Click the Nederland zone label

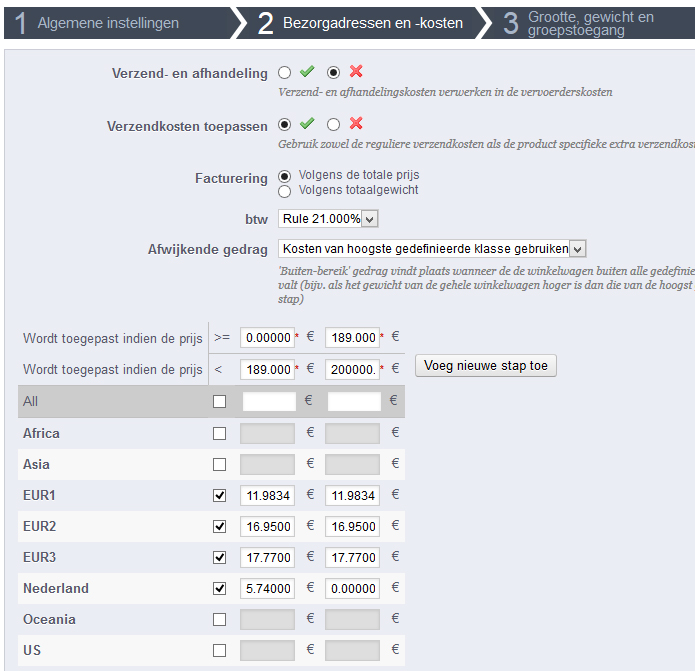[56, 589]
